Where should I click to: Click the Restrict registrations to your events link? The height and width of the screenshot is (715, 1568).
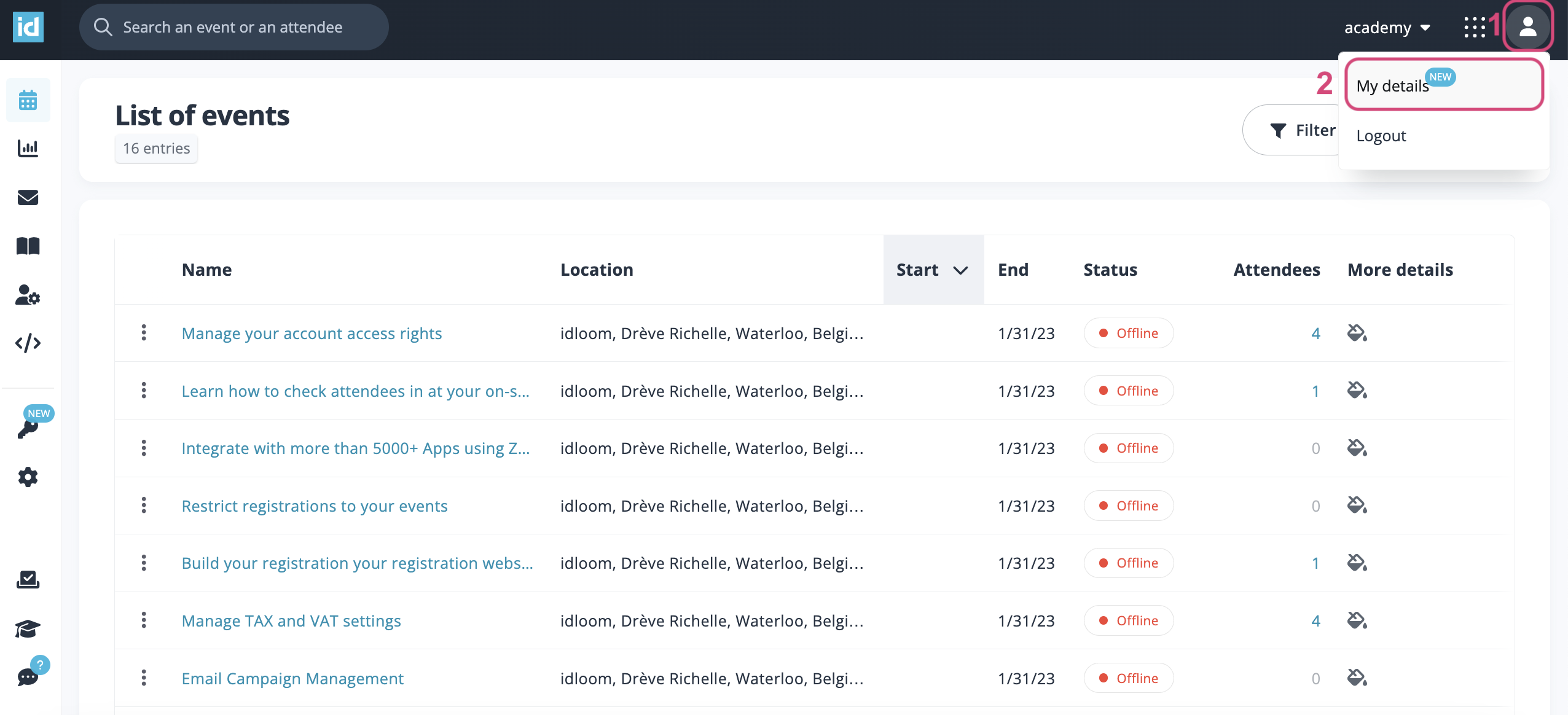point(314,505)
